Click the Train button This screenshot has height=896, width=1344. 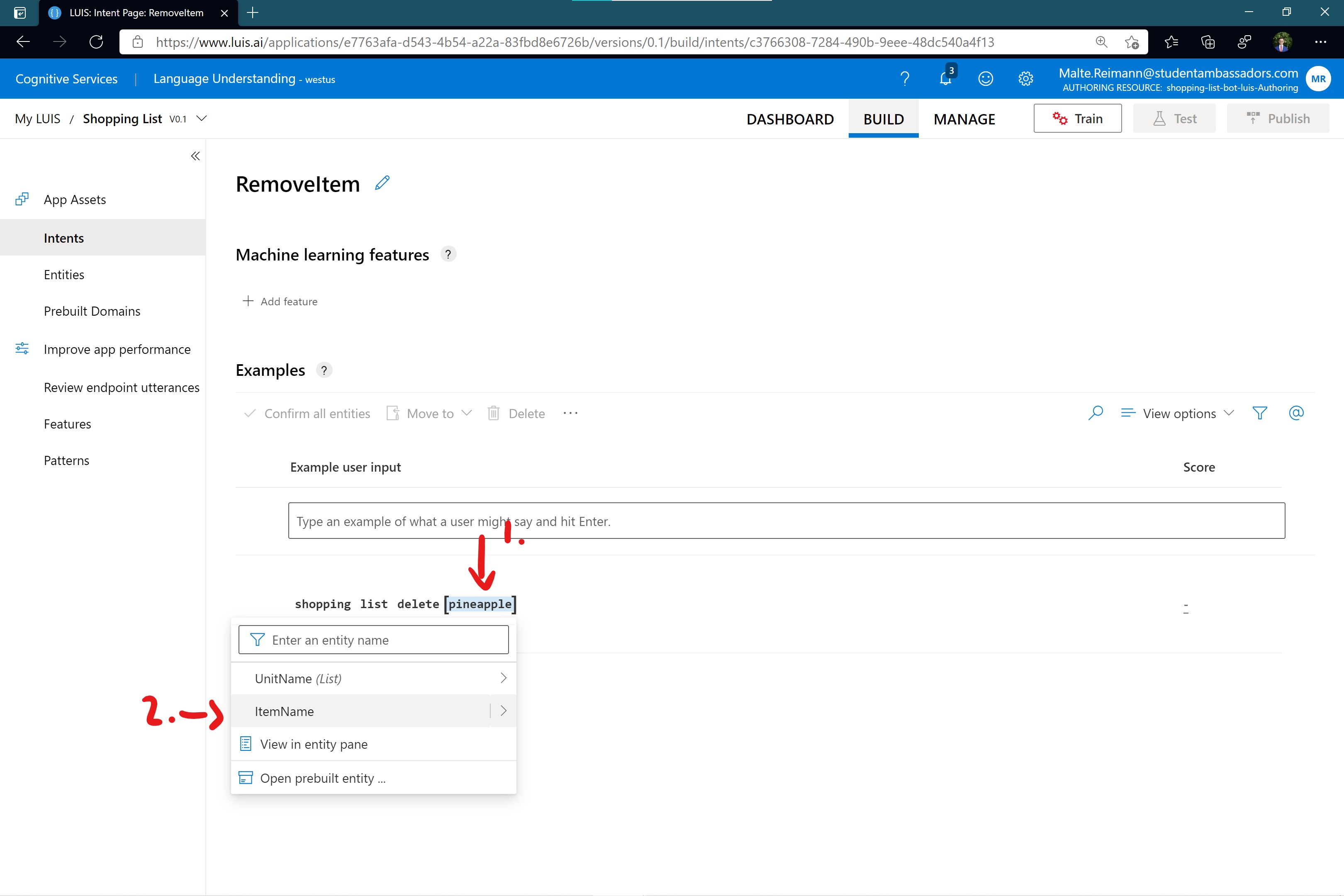pos(1077,118)
